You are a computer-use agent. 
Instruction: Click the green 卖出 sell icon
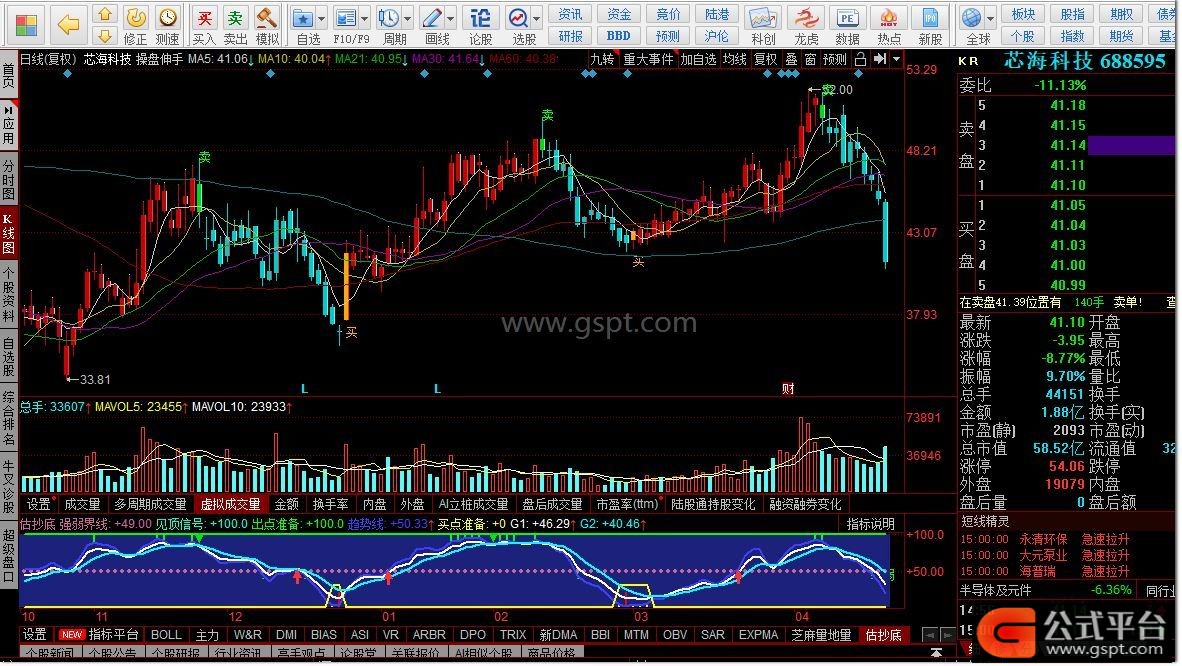tap(235, 25)
